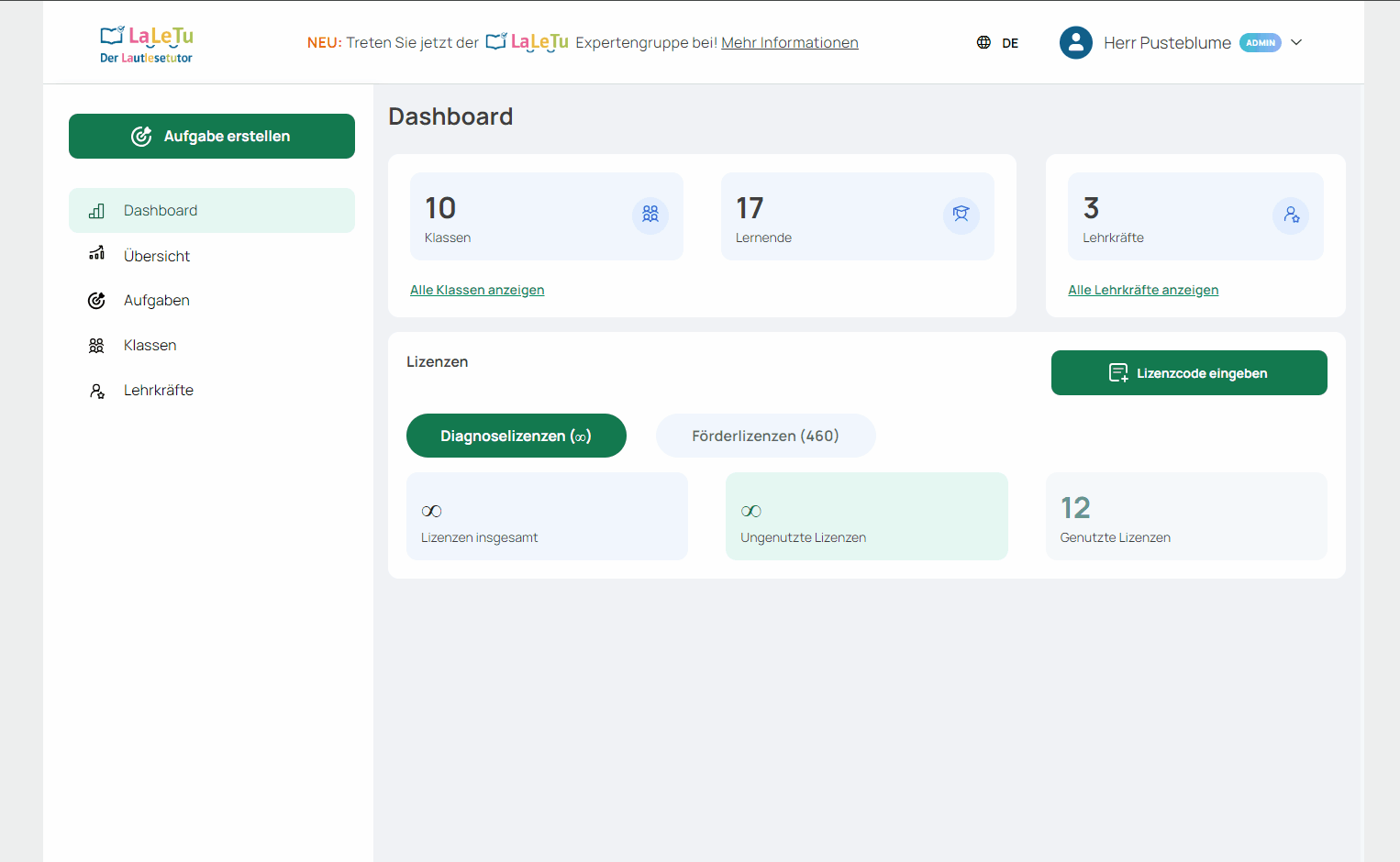
Task: Click the ADMIN badge next to username
Action: pos(1261,42)
